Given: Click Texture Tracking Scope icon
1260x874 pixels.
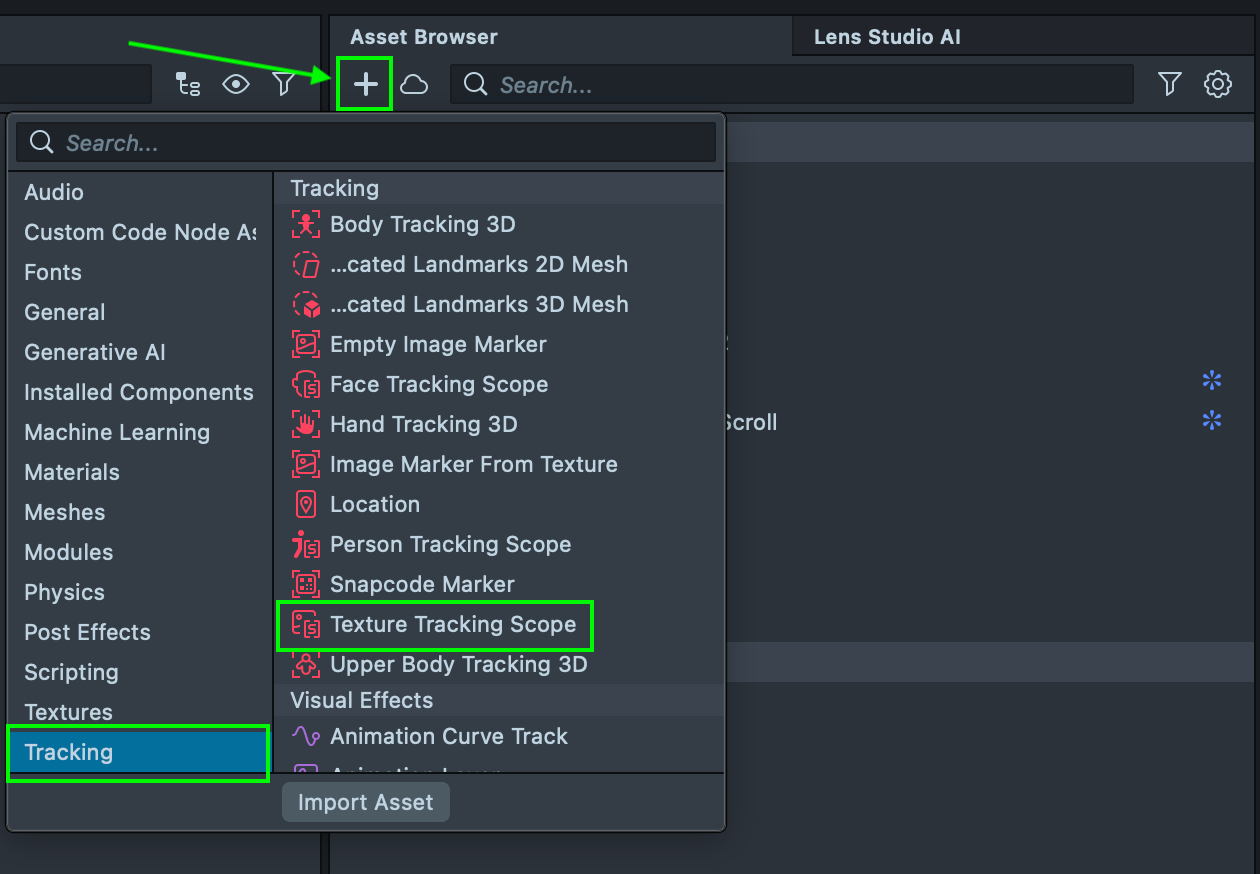Looking at the screenshot, I should 306,624.
